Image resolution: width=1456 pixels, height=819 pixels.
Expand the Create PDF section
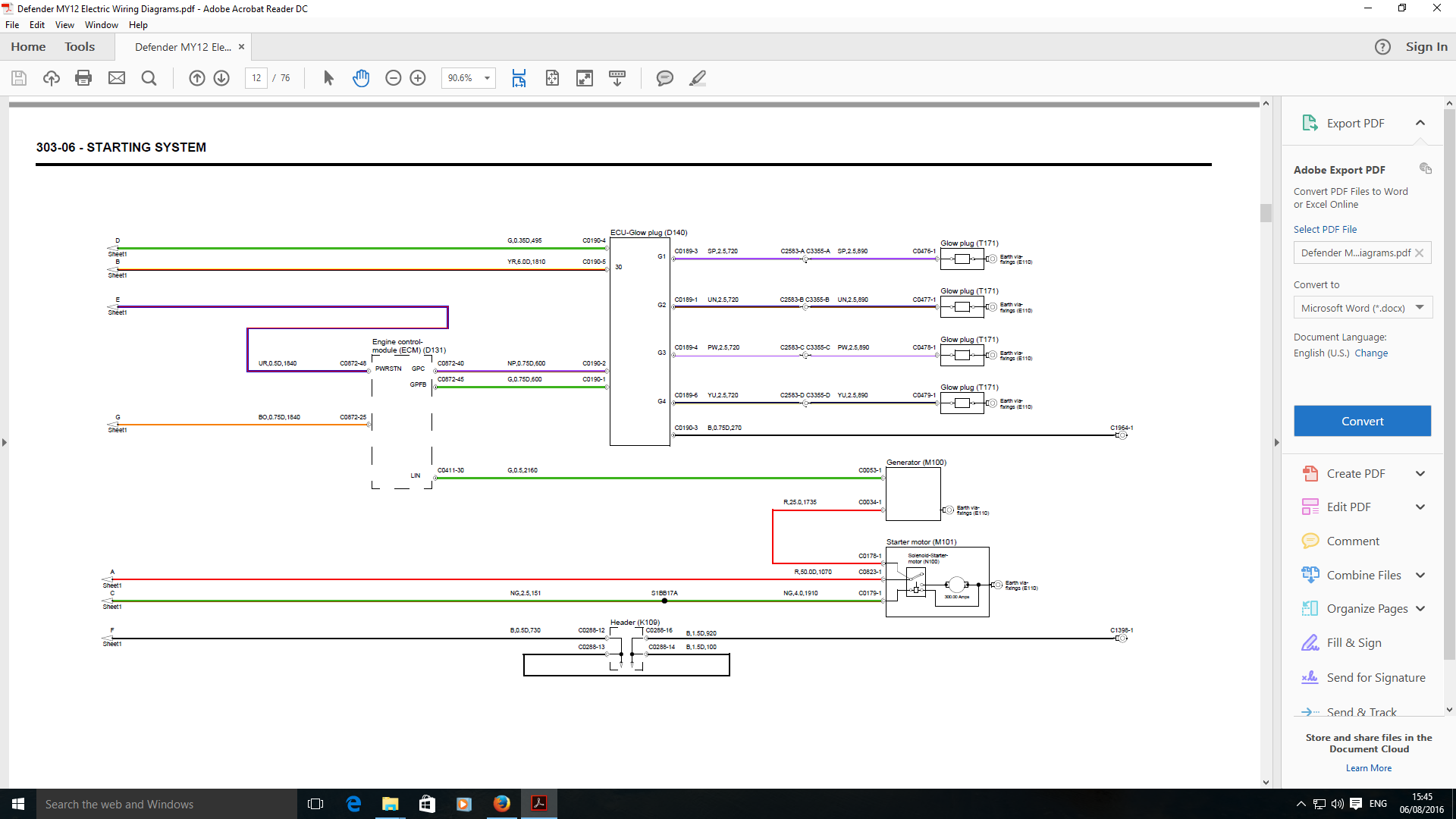(x=1420, y=474)
